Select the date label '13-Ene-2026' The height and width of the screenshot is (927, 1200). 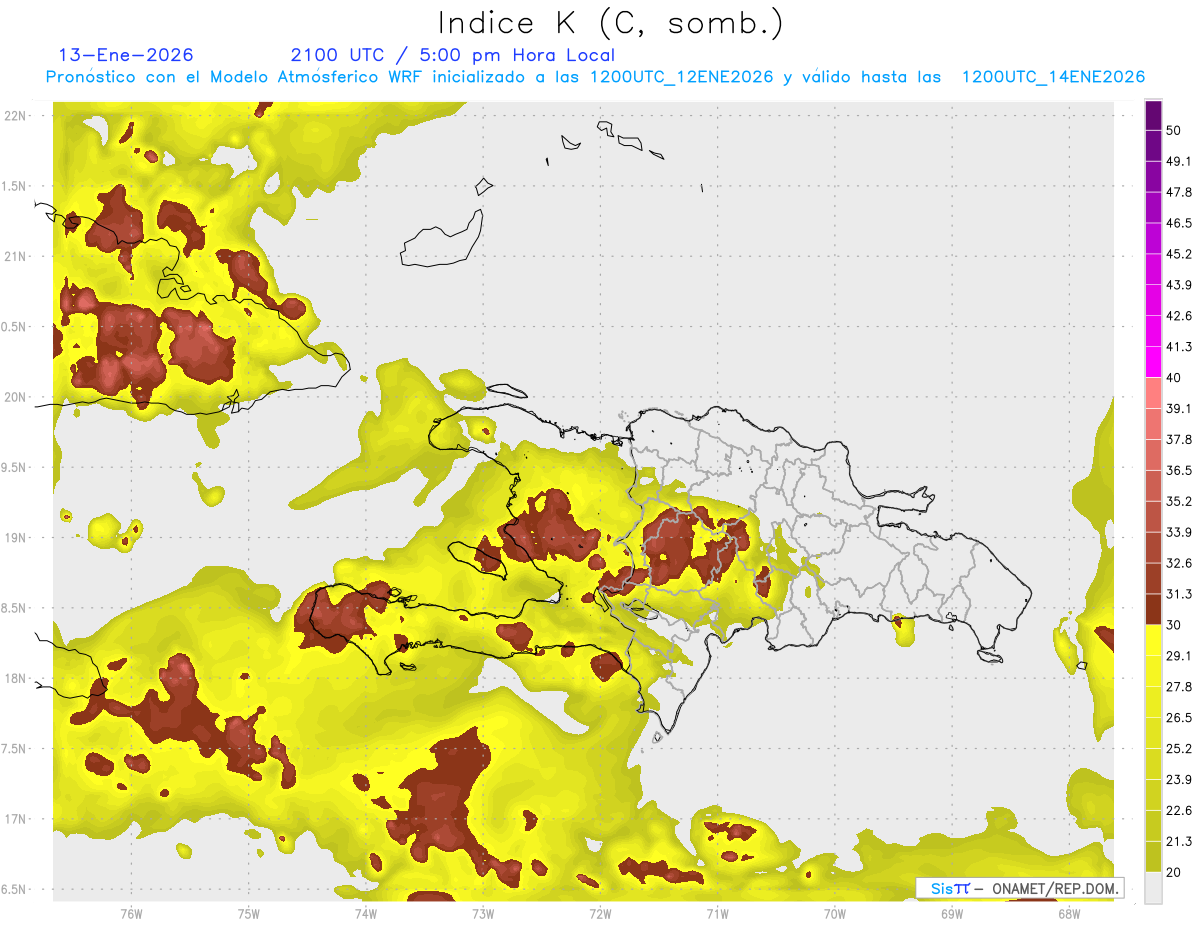click(x=126, y=55)
